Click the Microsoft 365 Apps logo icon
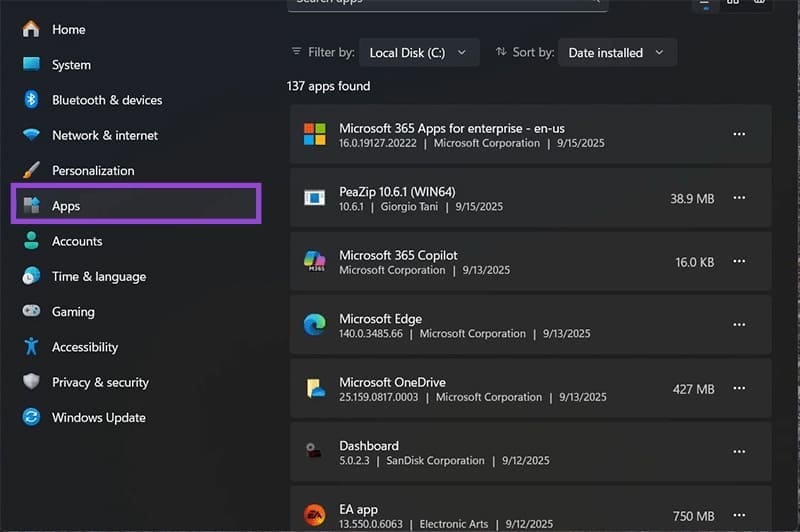Screen dimensions: 800x532 coord(315,134)
